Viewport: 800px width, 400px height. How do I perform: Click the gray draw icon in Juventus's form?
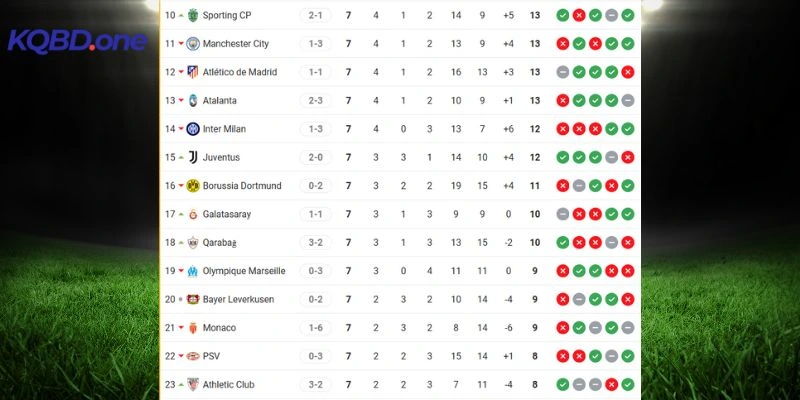(x=611, y=157)
